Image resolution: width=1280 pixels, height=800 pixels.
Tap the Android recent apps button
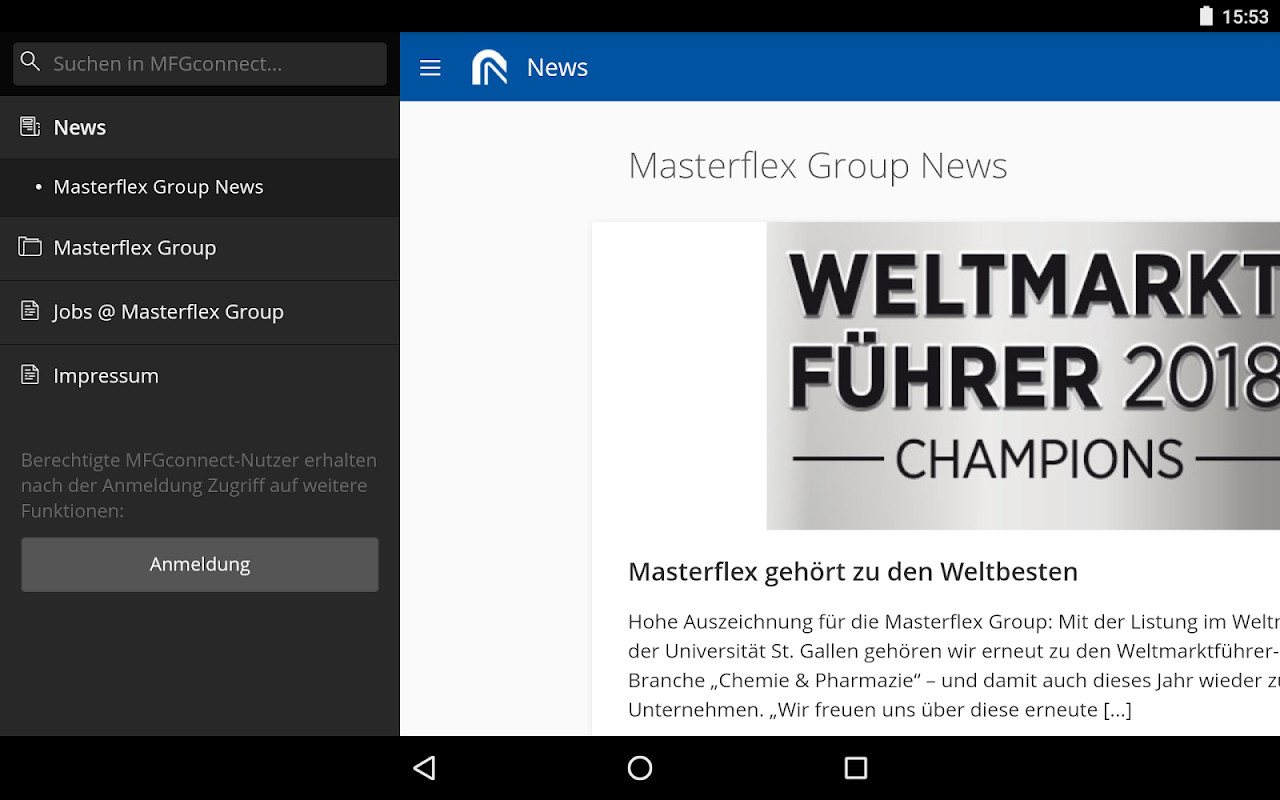(x=855, y=767)
